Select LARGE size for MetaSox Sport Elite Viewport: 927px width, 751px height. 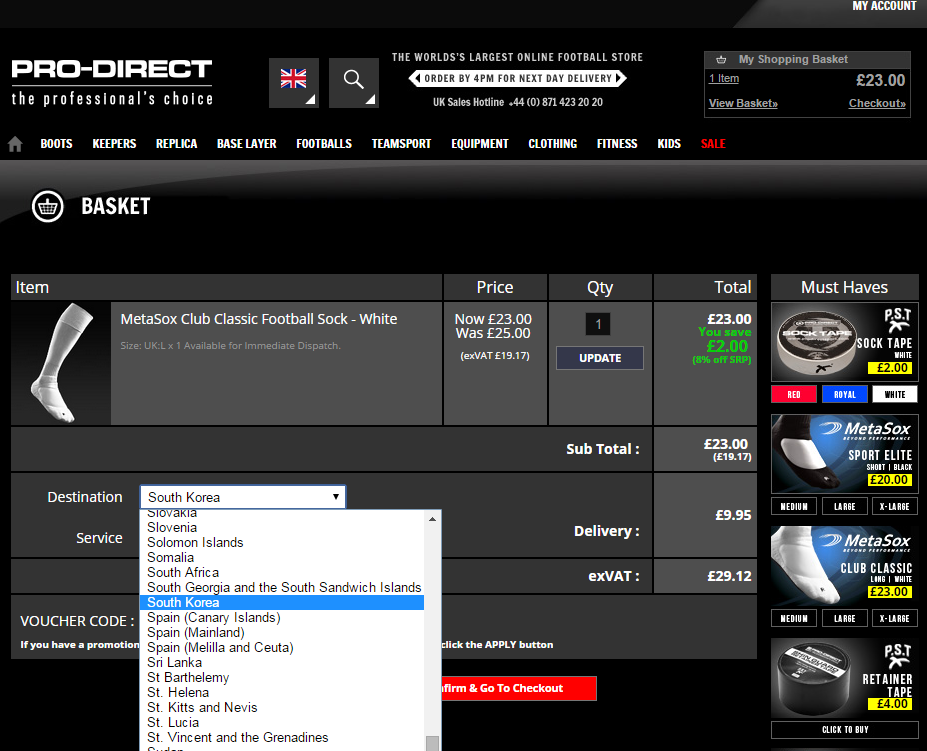pyautogui.click(x=845, y=506)
